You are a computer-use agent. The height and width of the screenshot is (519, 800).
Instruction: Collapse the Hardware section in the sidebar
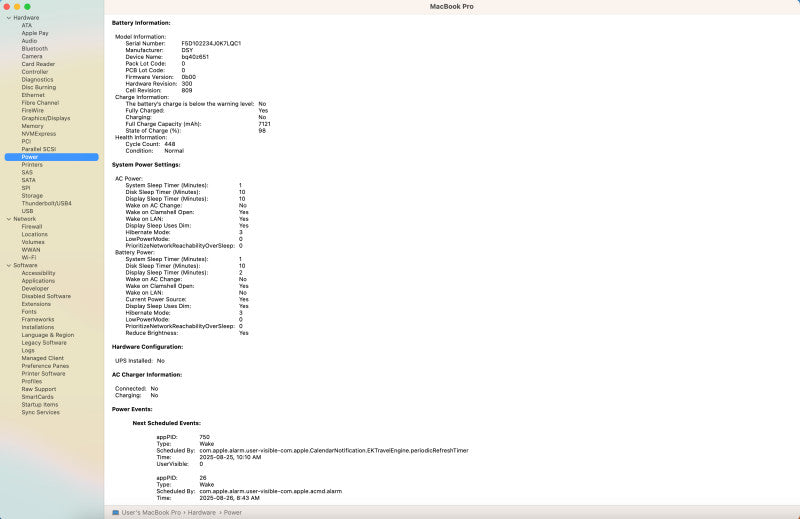(x=9, y=18)
